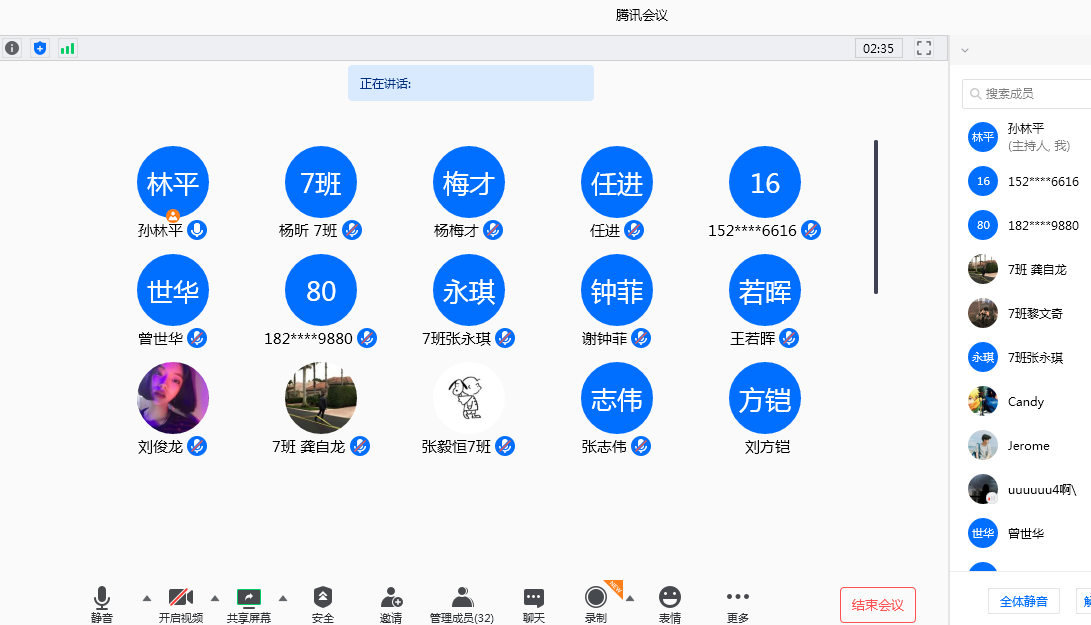Open the 聊天 chat panel

[534, 604]
